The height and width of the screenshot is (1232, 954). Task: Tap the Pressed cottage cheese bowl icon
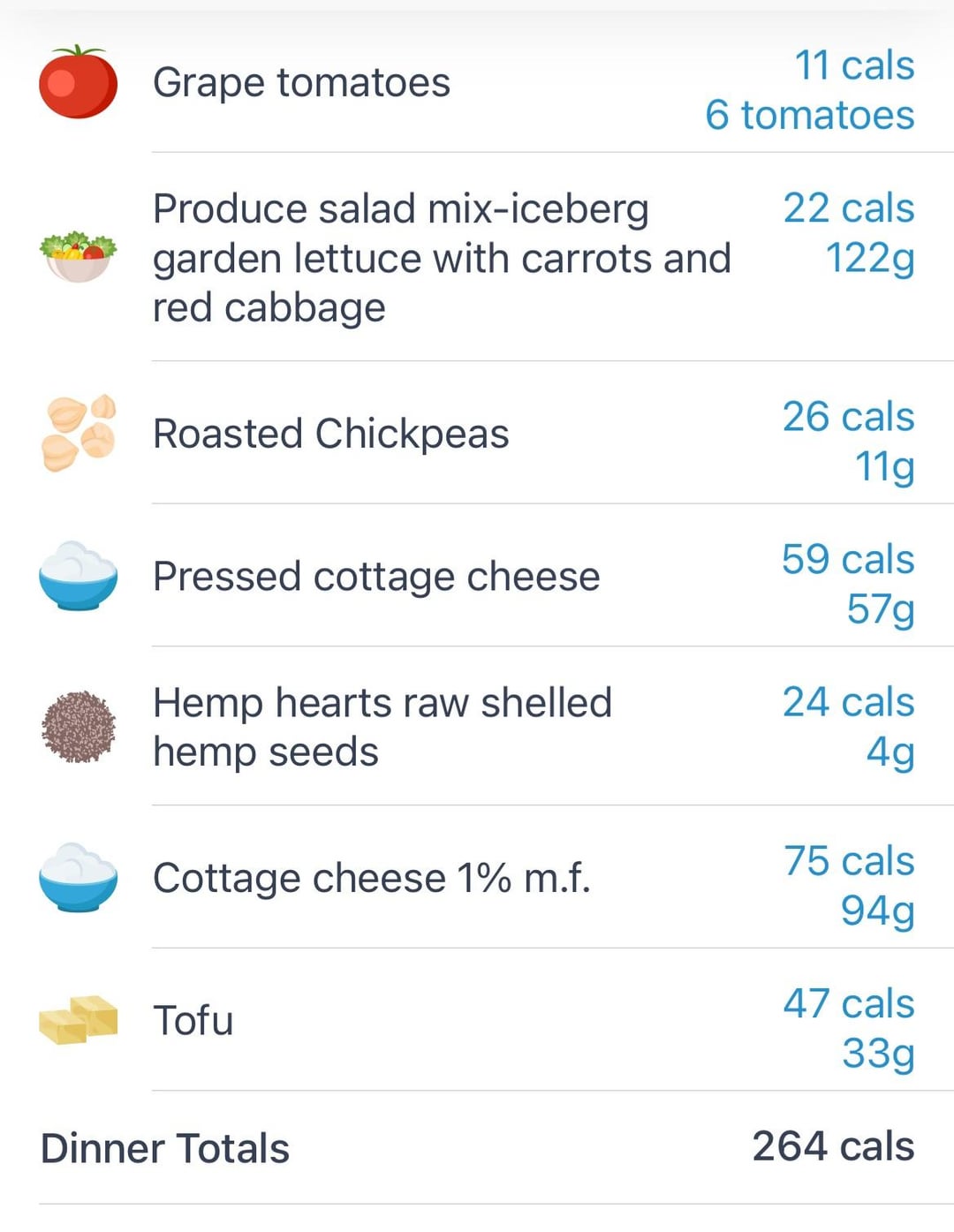click(x=78, y=576)
